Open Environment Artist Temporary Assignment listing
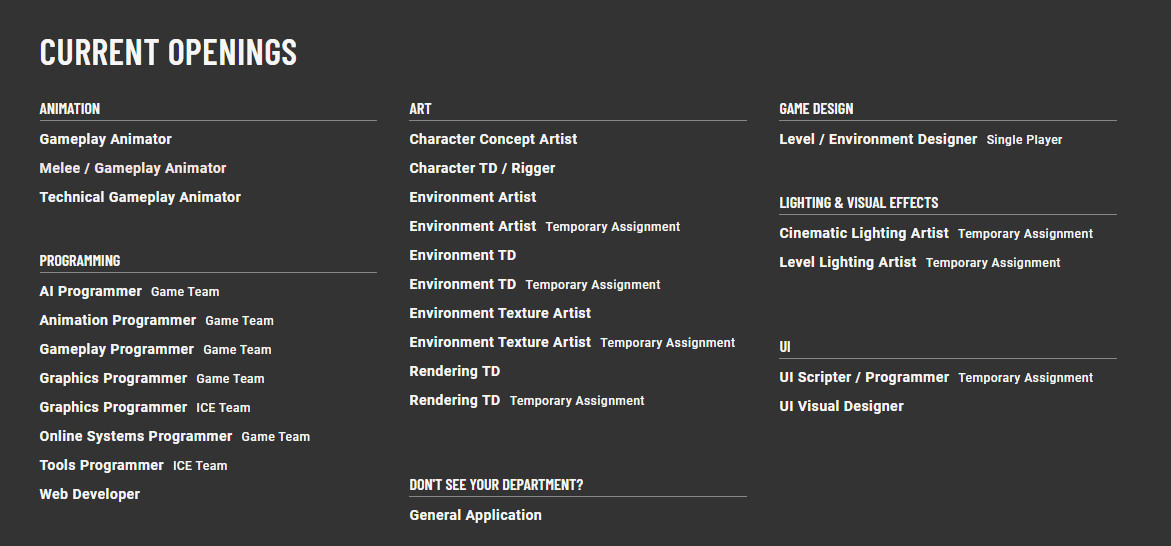The height and width of the screenshot is (546, 1171). point(544,226)
